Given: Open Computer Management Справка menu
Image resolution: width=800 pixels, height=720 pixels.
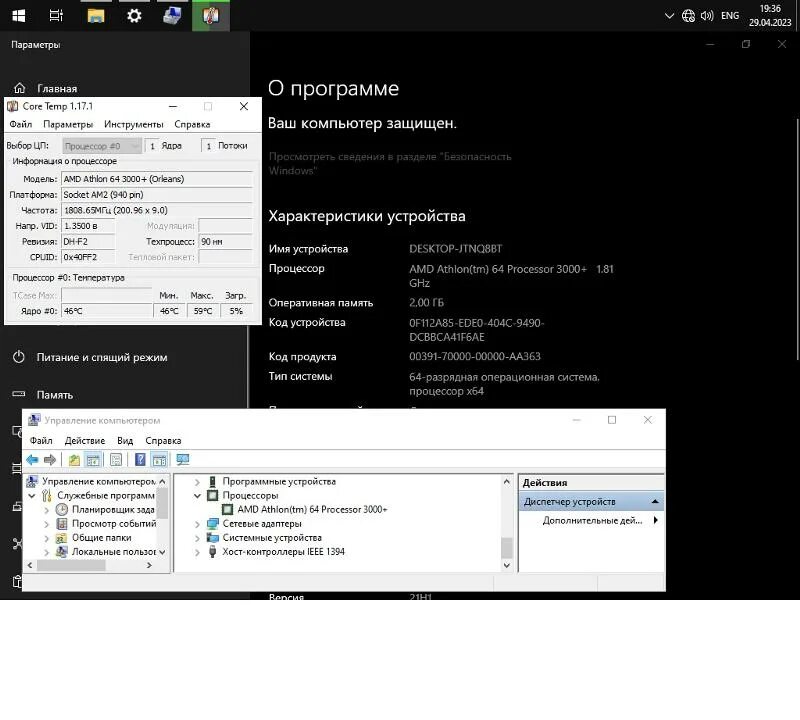Looking at the screenshot, I should (163, 440).
